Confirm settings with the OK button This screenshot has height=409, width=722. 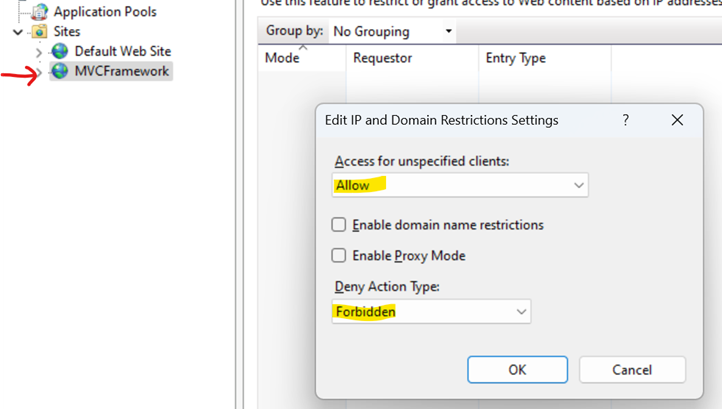point(518,369)
